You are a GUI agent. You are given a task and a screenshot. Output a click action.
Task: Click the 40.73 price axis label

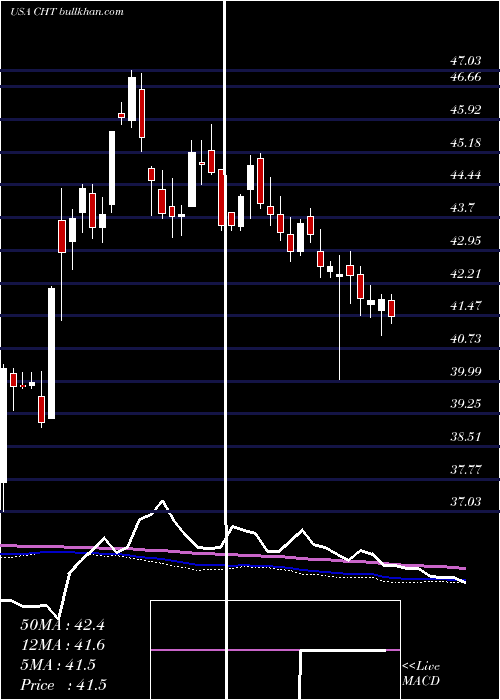click(x=465, y=339)
